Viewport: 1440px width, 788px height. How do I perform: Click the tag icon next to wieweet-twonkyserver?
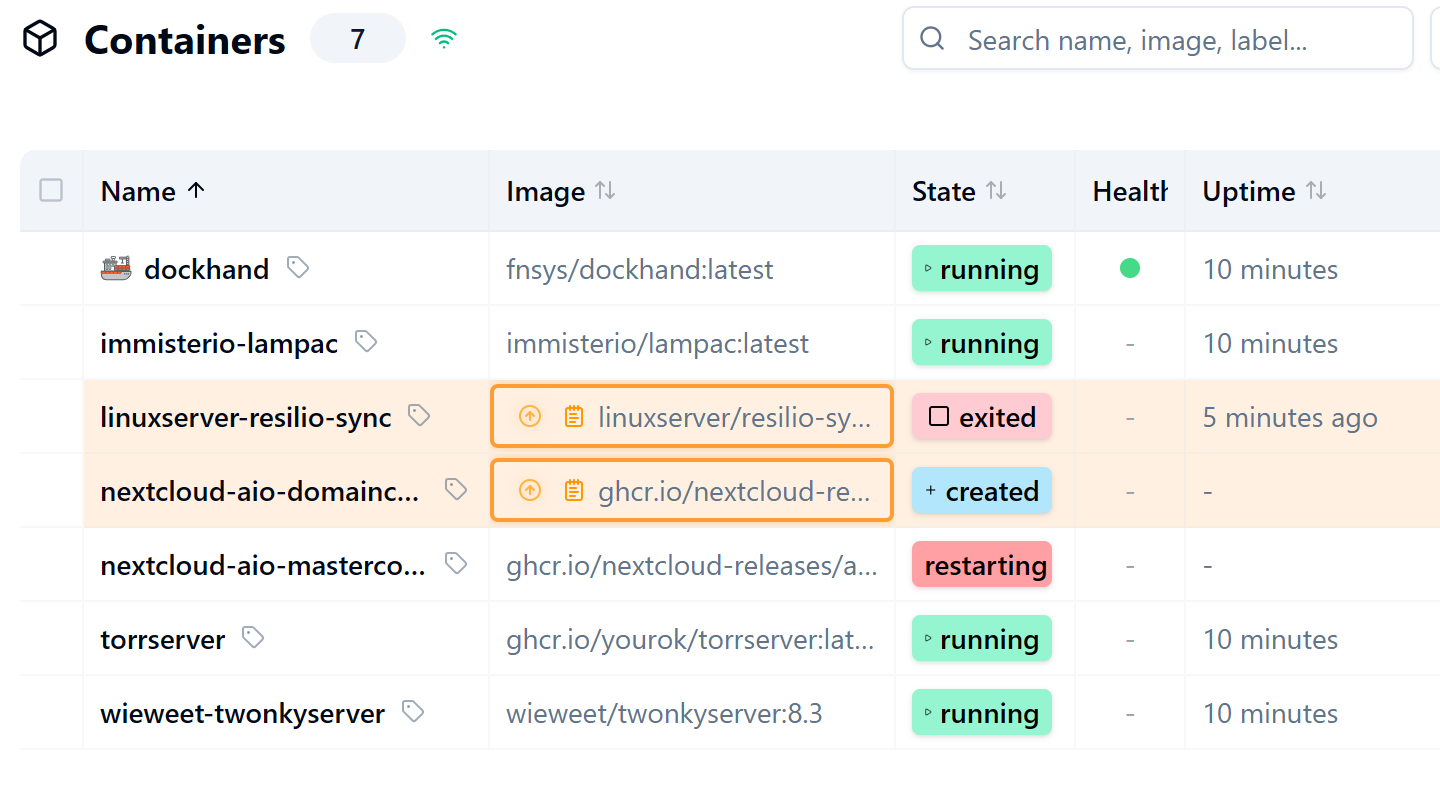(x=413, y=711)
